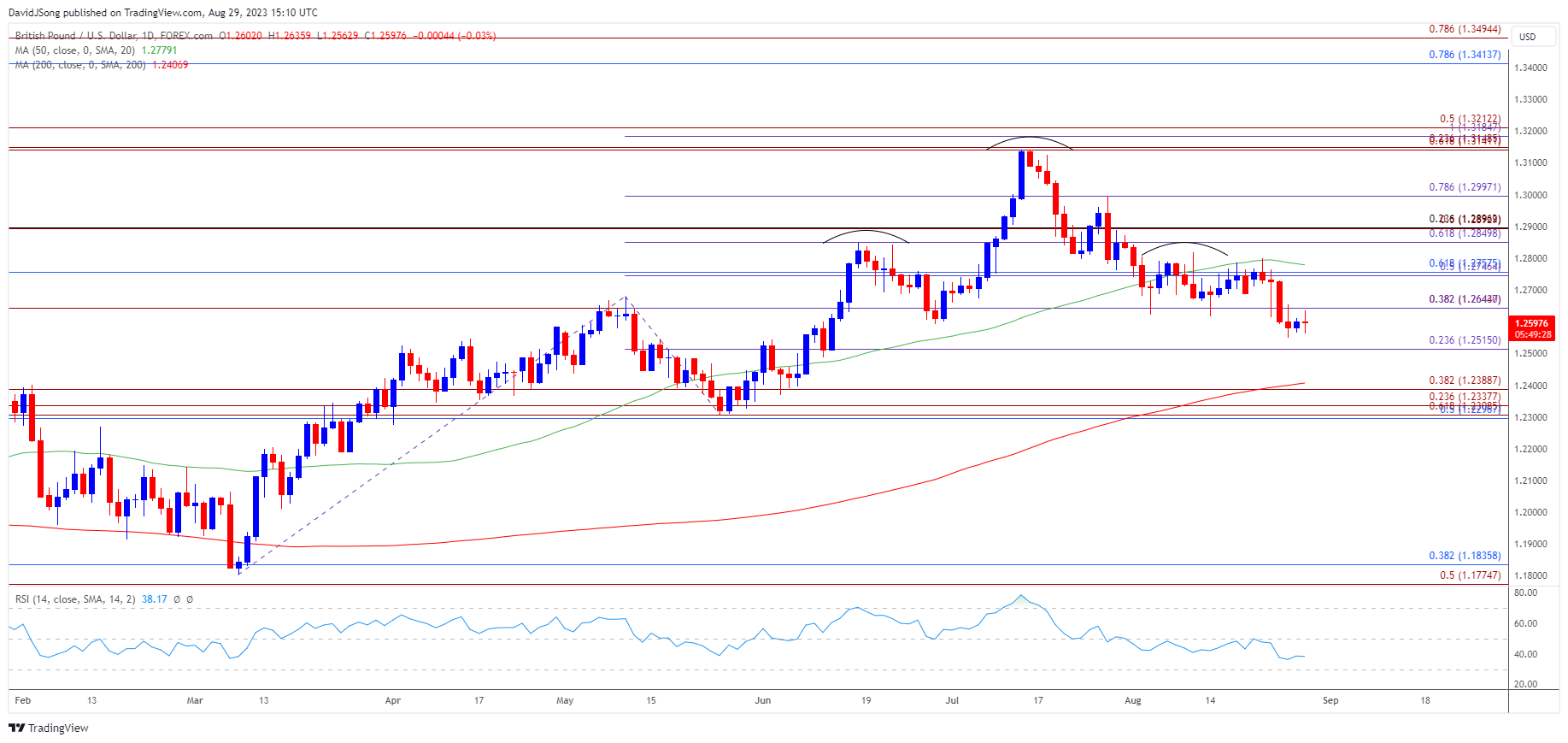Select the 0.5 (1.17747) Fibonacci label
This screenshot has height=743, width=1568.
[1470, 575]
